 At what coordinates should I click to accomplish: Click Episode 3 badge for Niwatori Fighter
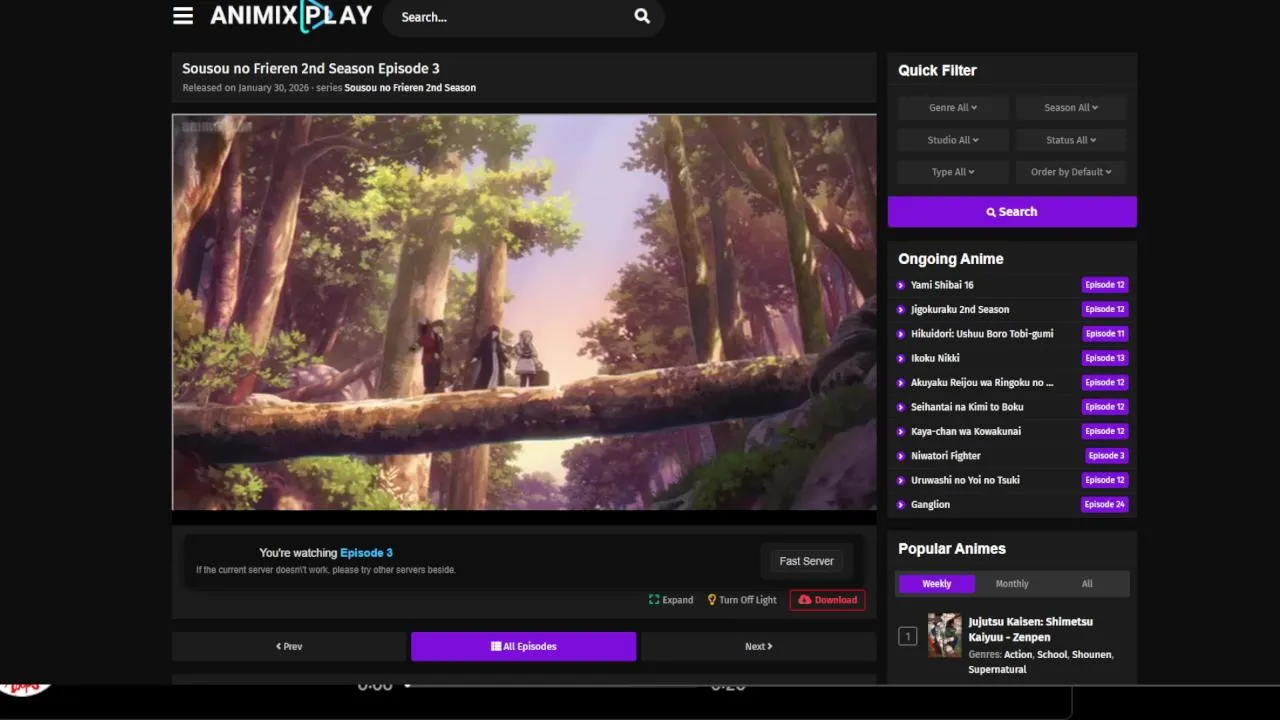click(1107, 456)
